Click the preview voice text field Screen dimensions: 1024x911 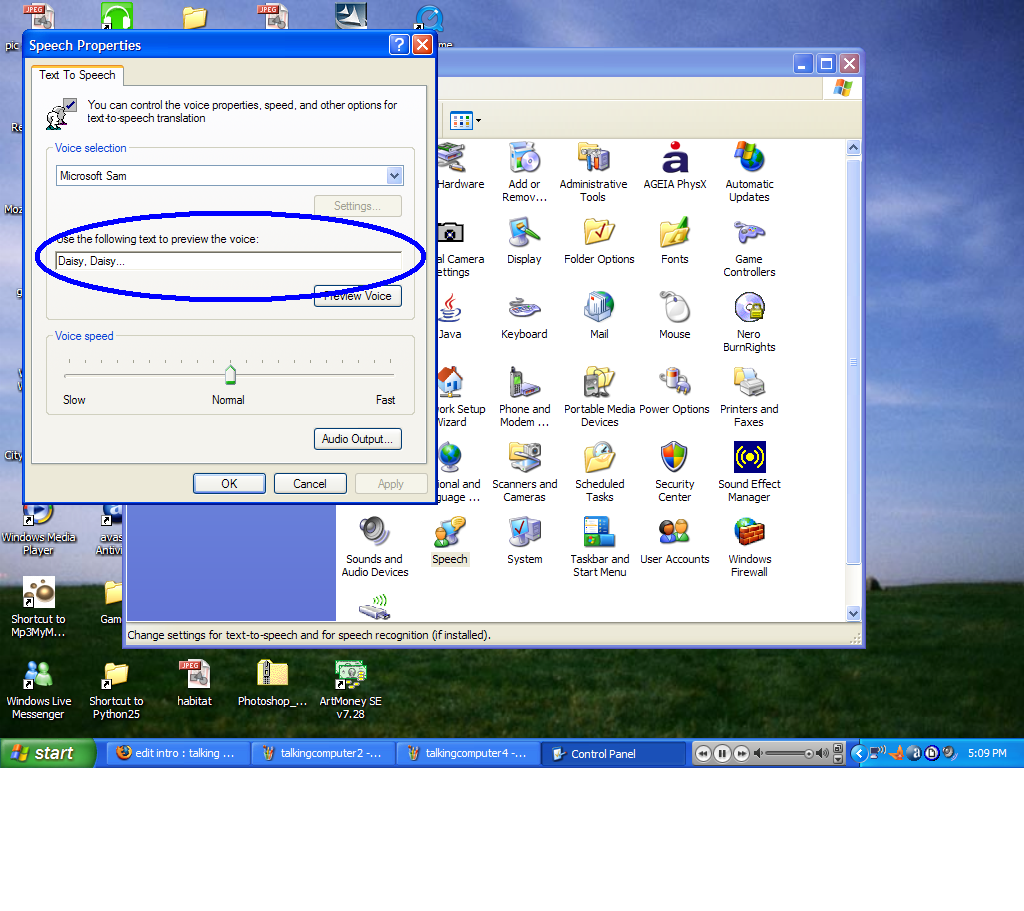[x=228, y=261]
